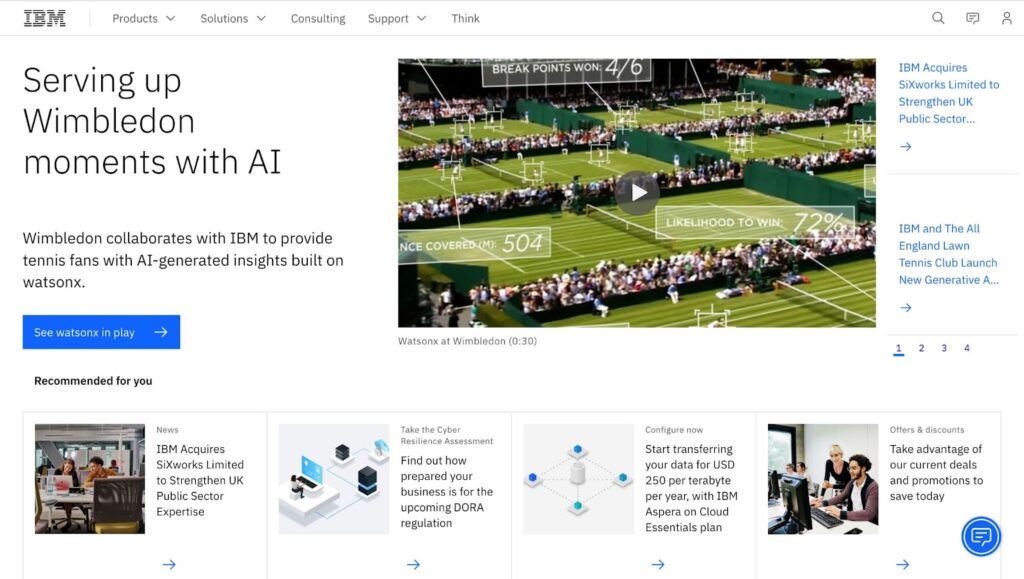Screen dimensions: 1024x579
Task: Click arrow under SiXworks Limited sidebar headline
Action: point(905,146)
